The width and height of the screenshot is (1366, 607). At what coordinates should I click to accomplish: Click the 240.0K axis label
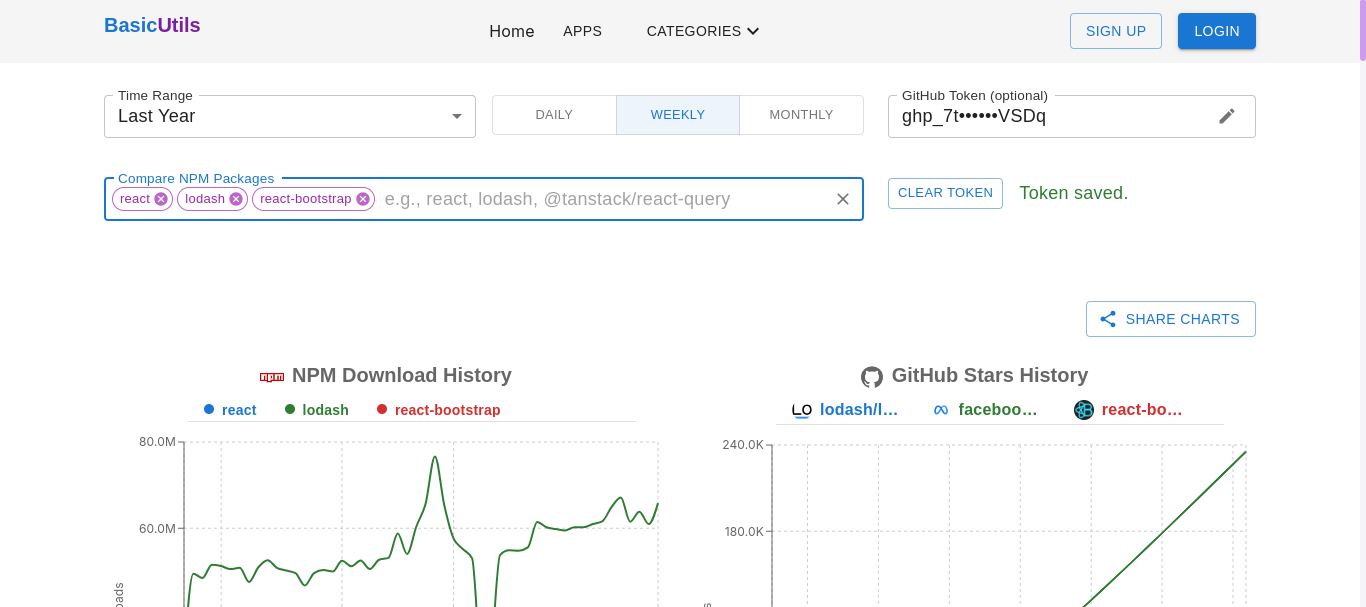pyautogui.click(x=743, y=445)
